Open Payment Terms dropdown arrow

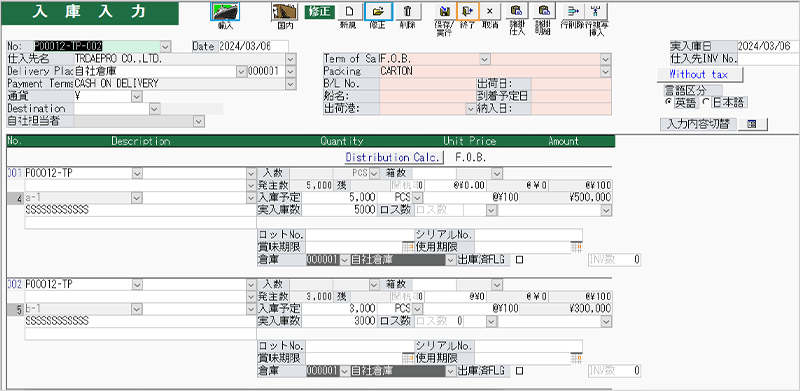(291, 84)
